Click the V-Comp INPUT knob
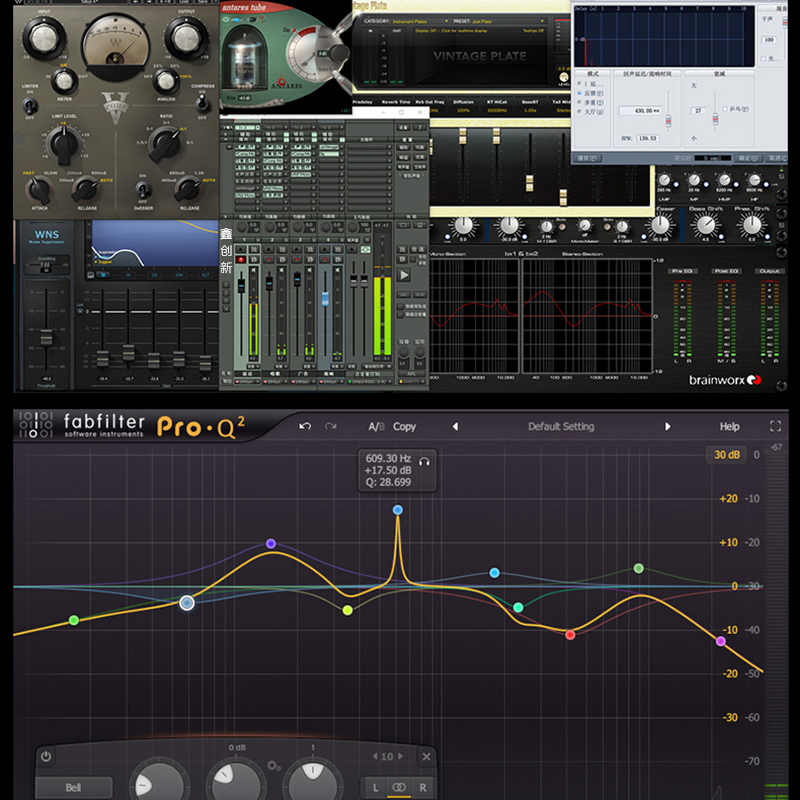 43,37
